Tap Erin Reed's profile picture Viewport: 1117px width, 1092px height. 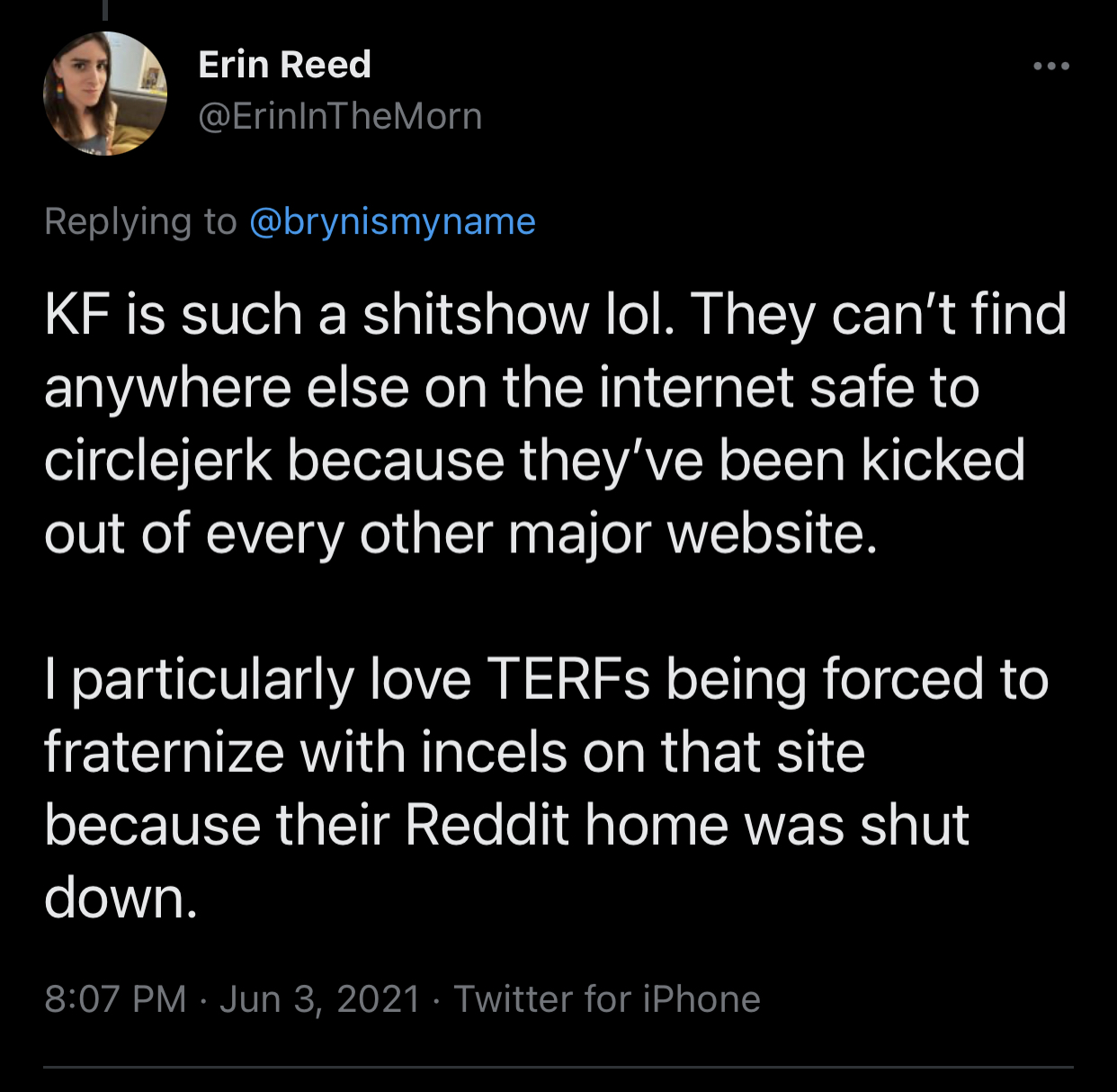pyautogui.click(x=105, y=94)
